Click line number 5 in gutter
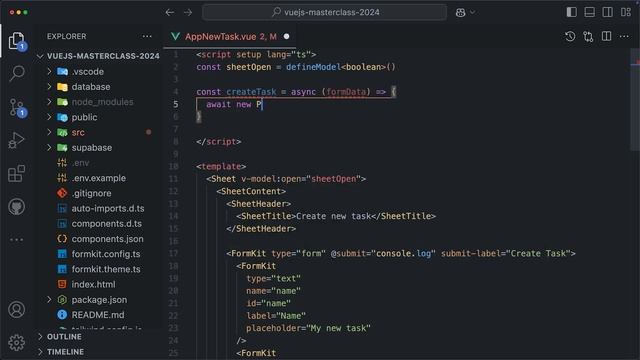 point(176,104)
